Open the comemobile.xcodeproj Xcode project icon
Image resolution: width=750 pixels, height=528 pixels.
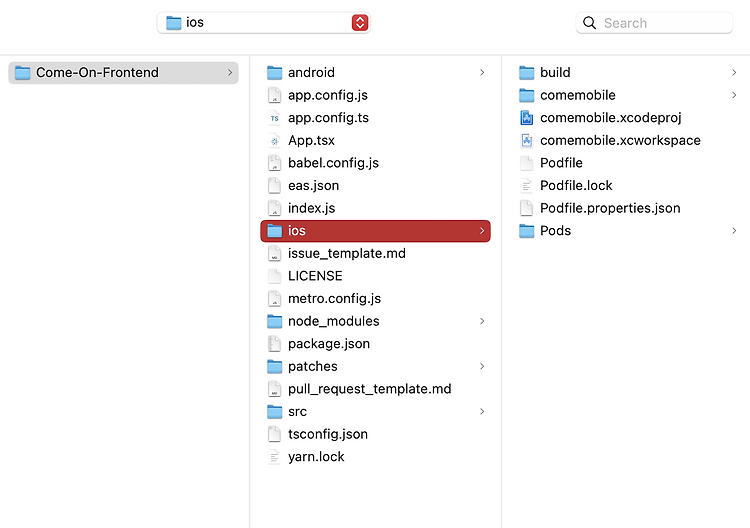[x=527, y=118]
